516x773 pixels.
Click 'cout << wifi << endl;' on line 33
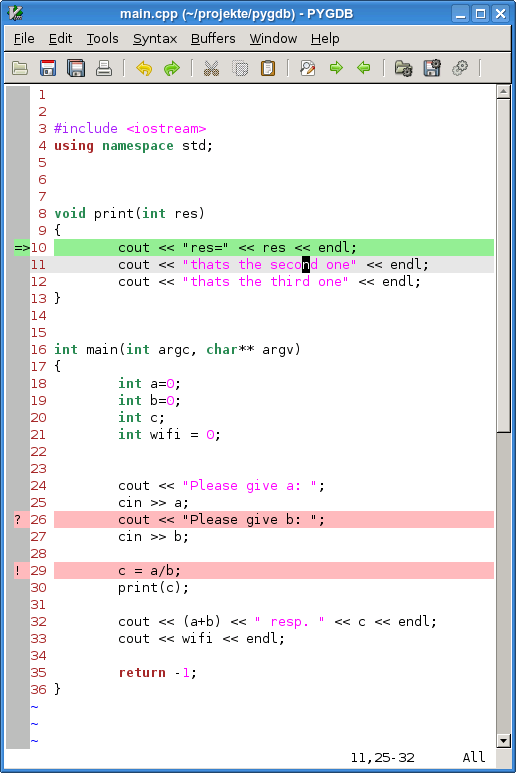(x=201, y=639)
